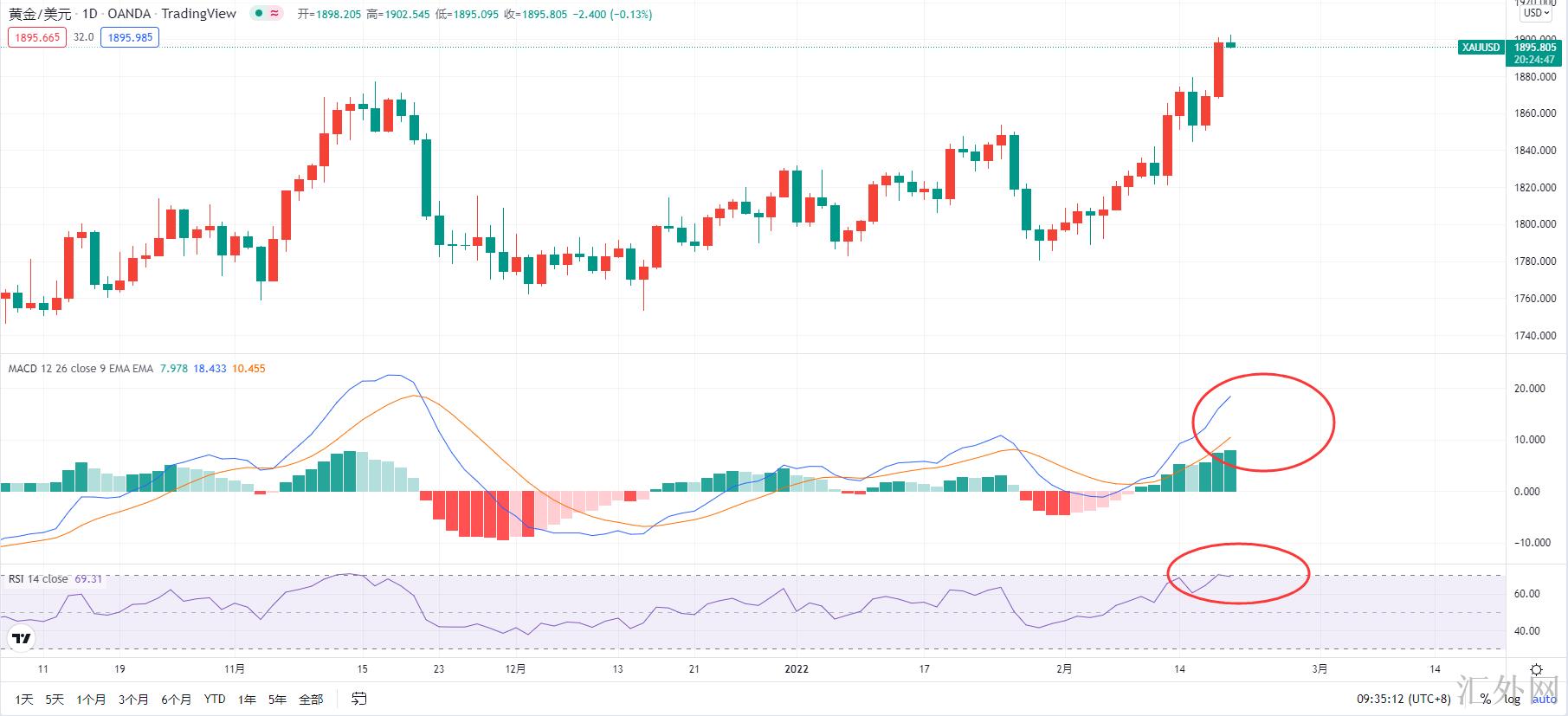Click the 60.00 RSI axis label
The height and width of the screenshot is (716, 1568).
click(x=1526, y=594)
